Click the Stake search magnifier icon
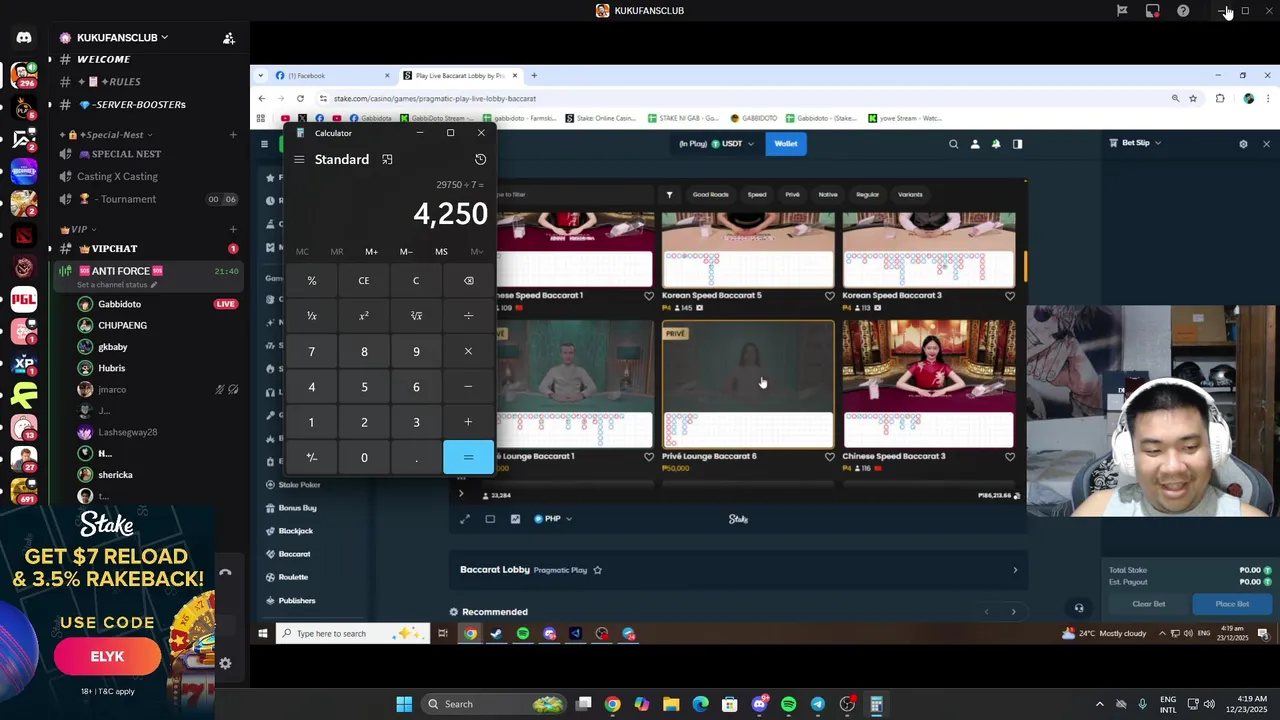Screen dimensions: 1280x720 point(953,144)
